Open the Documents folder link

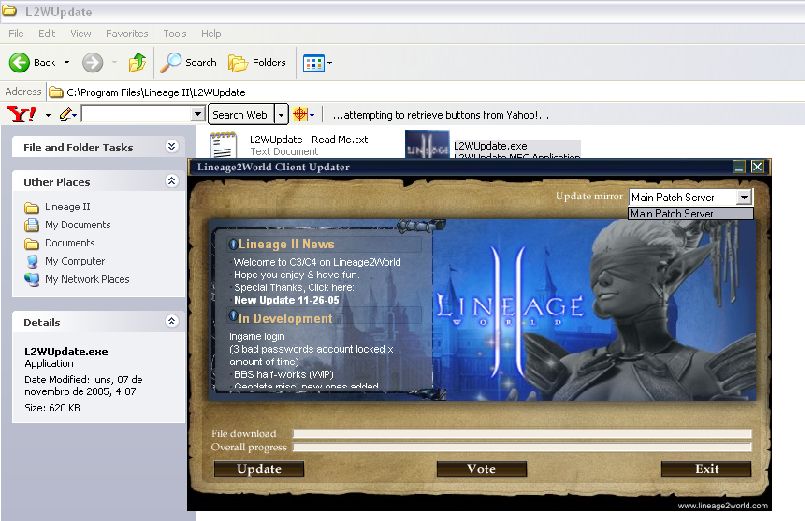70,243
